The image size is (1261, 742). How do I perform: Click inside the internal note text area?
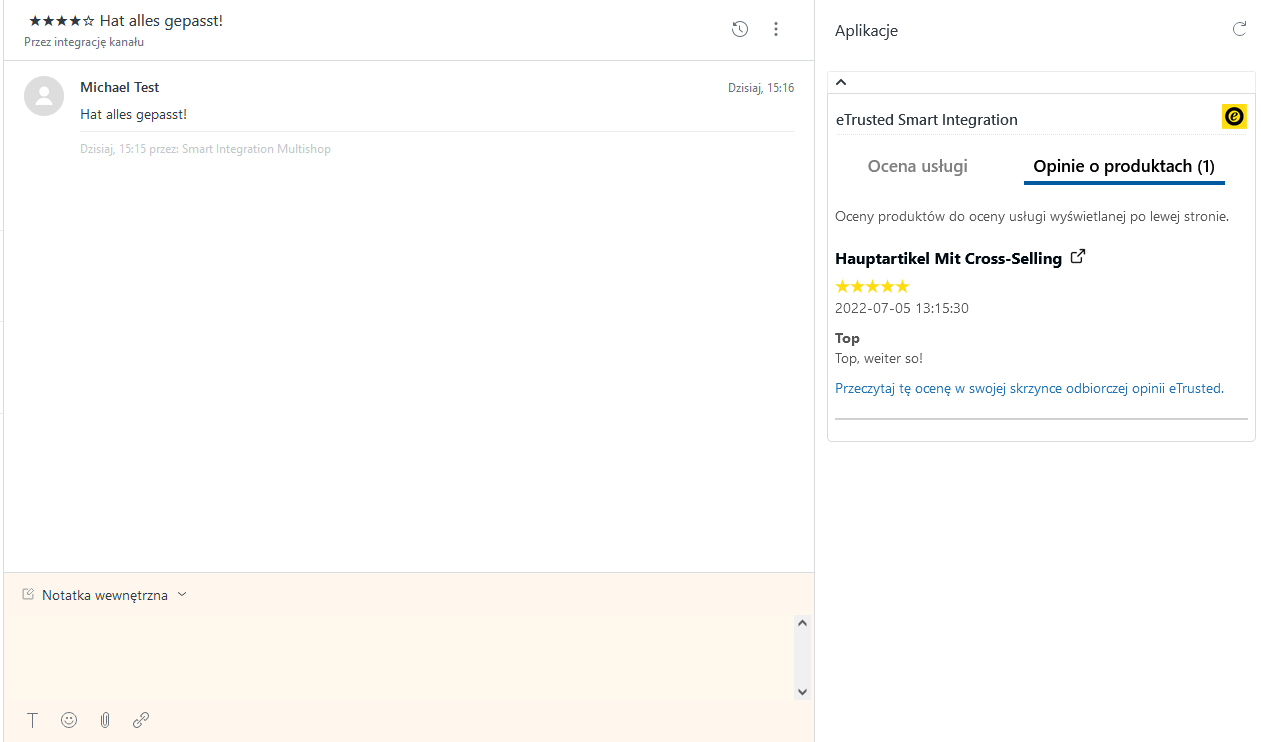[x=400, y=657]
